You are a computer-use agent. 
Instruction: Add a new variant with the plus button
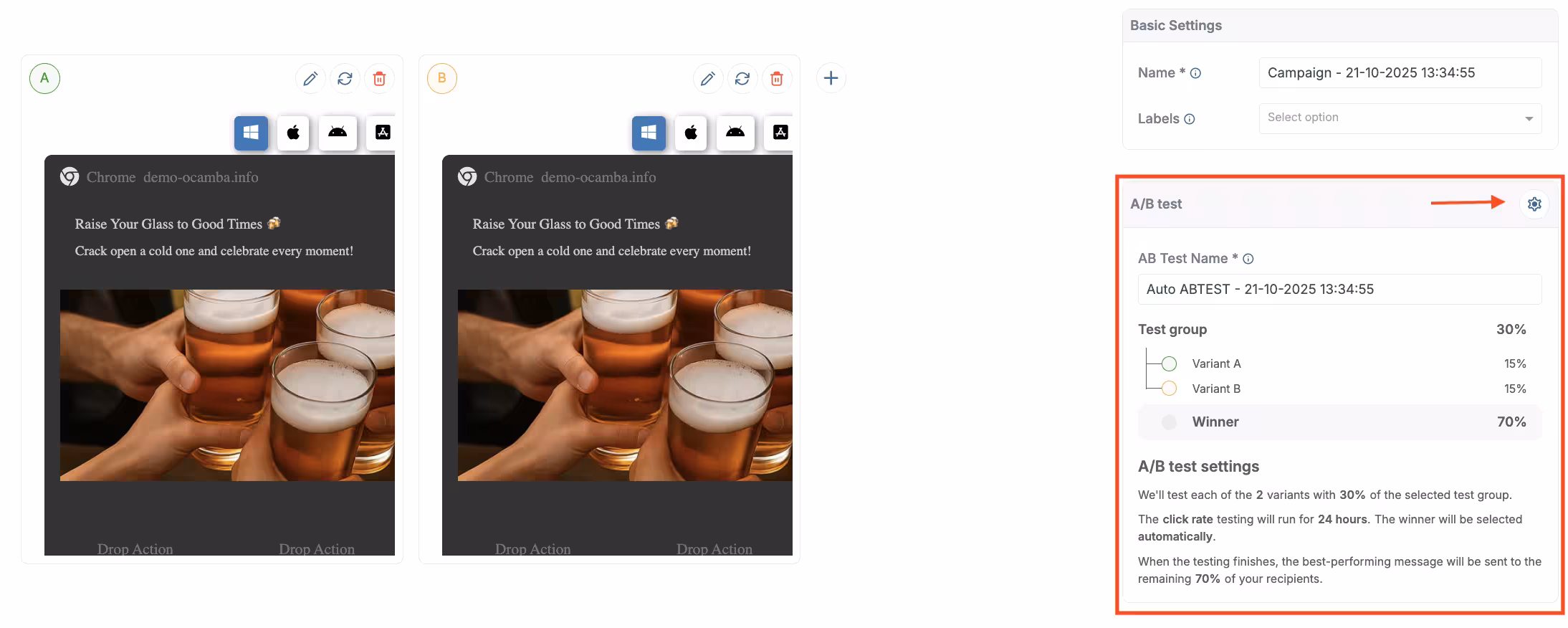pyautogui.click(x=831, y=78)
